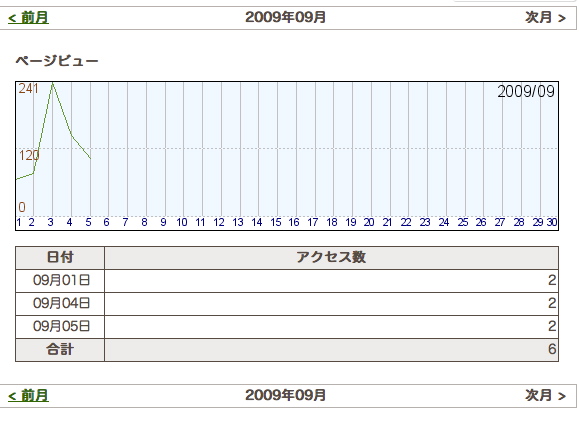Click the graph peak at day 3
The image size is (579, 429).
pos(52,83)
